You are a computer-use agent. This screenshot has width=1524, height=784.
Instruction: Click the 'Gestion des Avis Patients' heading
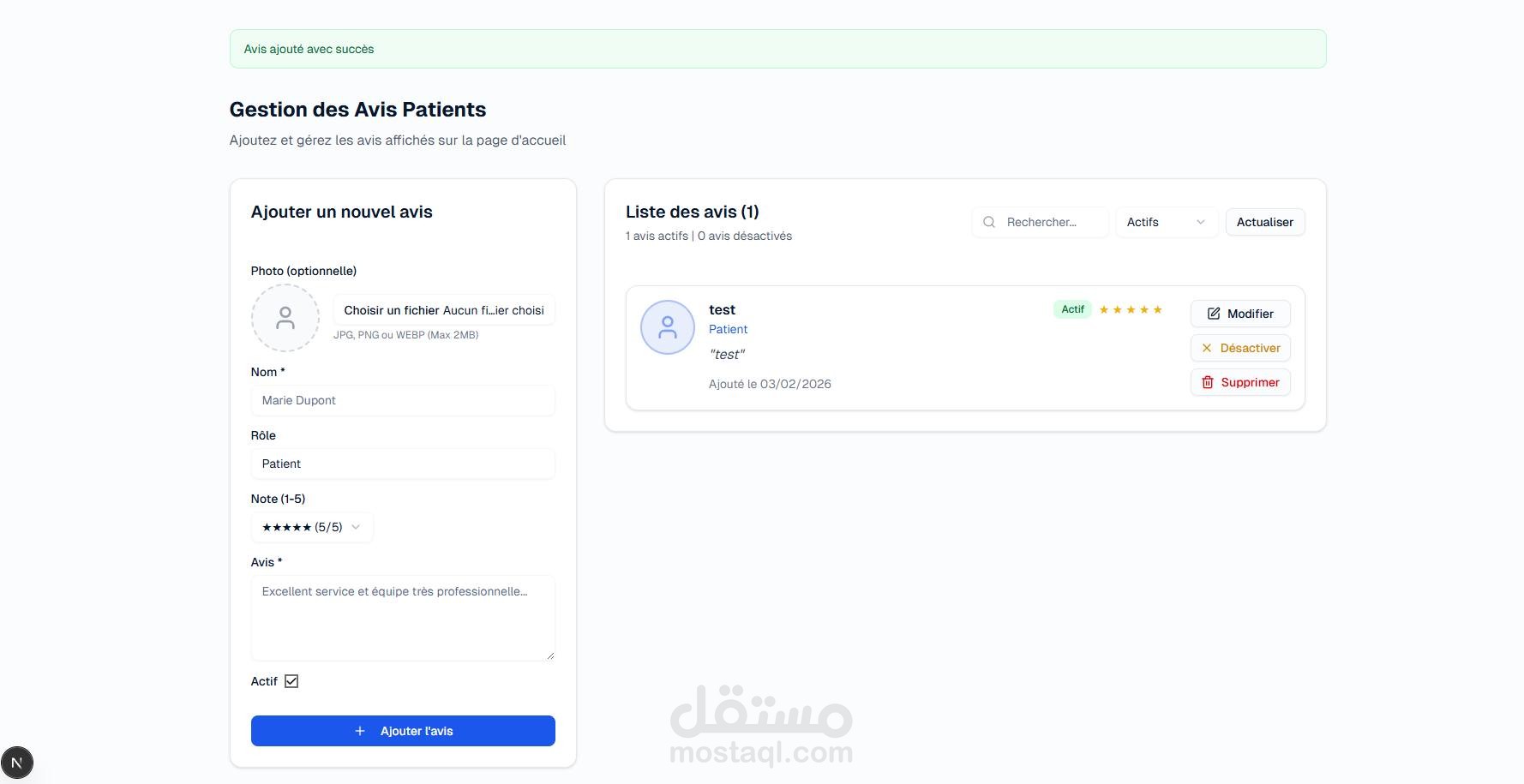tap(357, 110)
